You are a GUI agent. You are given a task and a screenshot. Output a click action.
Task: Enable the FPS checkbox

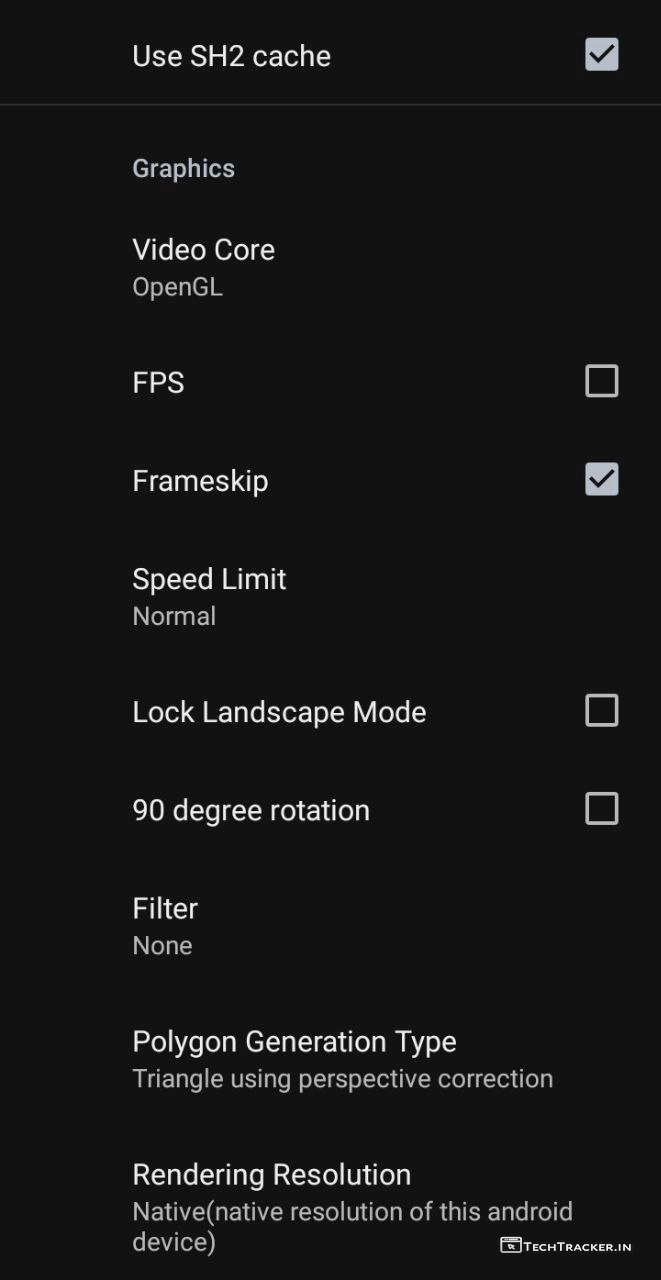601,381
